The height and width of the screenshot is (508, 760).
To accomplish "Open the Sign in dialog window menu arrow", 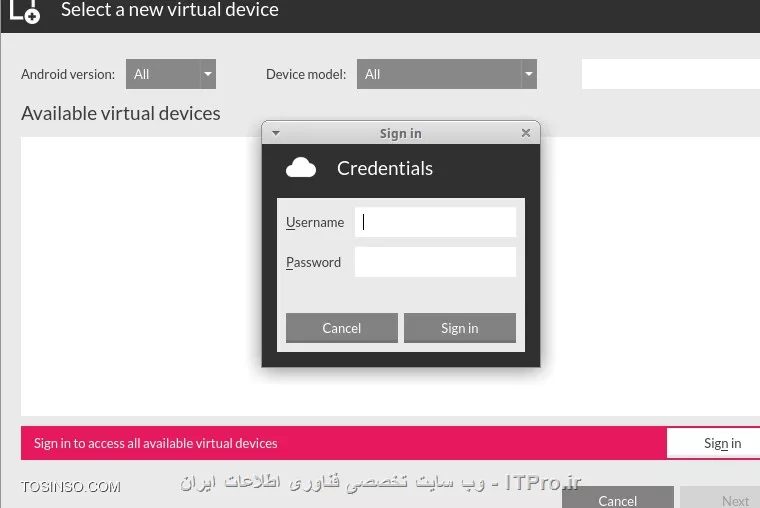I will 276,133.
